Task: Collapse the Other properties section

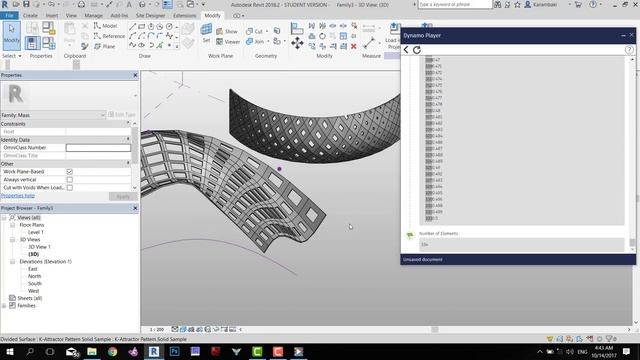Action: point(128,164)
